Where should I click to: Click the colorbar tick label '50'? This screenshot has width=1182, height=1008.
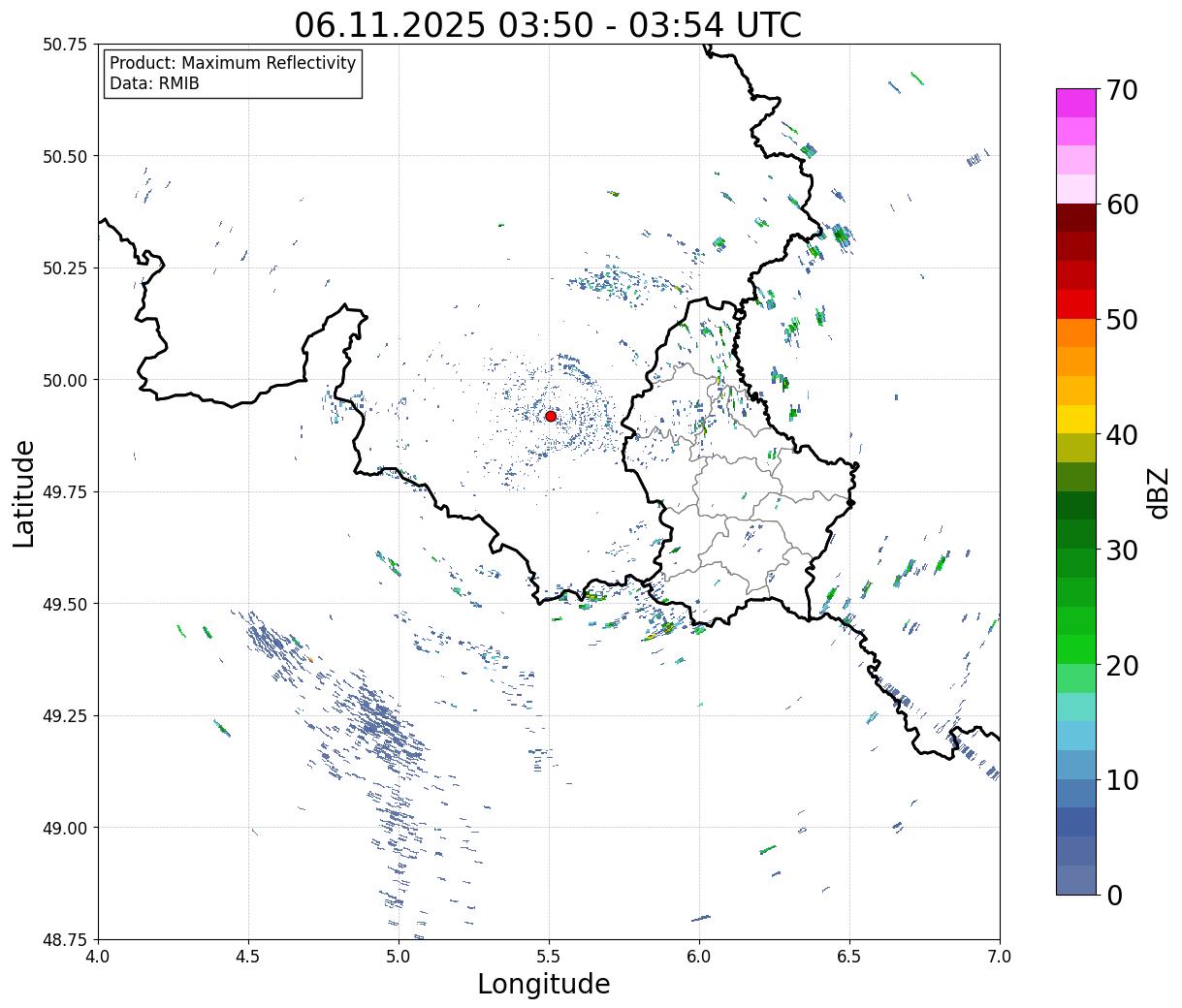point(1122,320)
